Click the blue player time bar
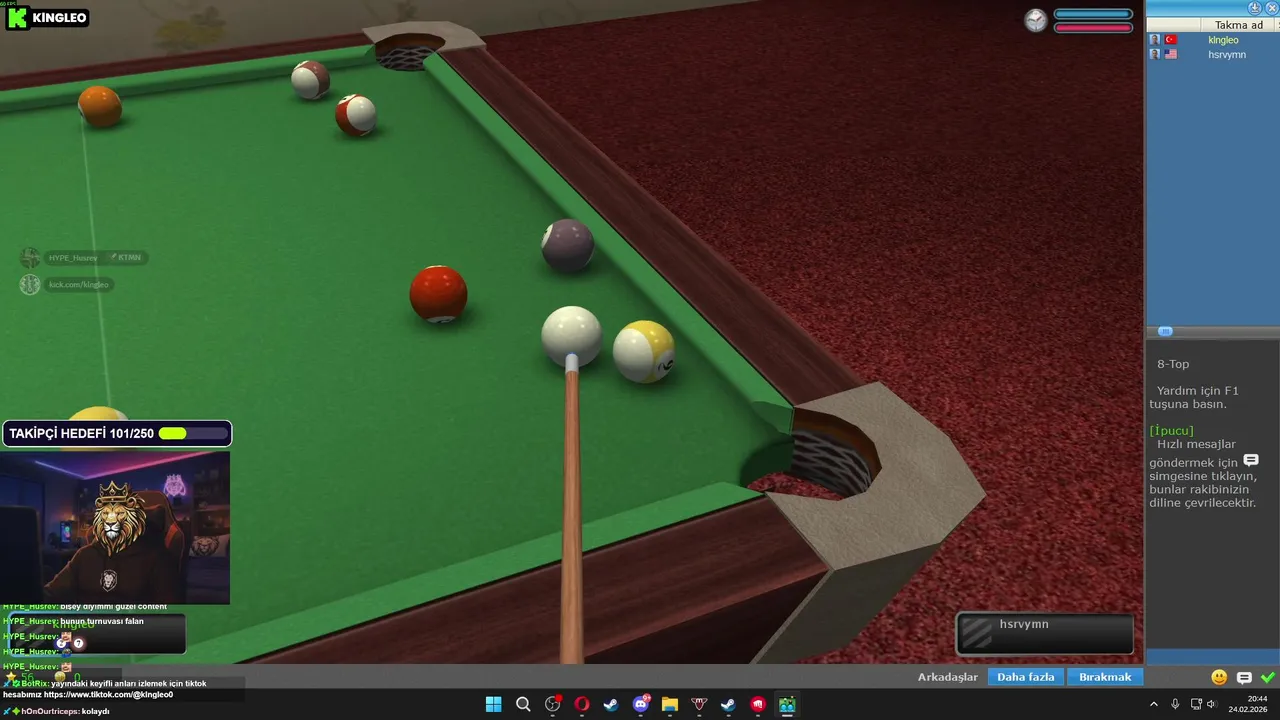Screen dimensions: 1280x720 point(1093,14)
